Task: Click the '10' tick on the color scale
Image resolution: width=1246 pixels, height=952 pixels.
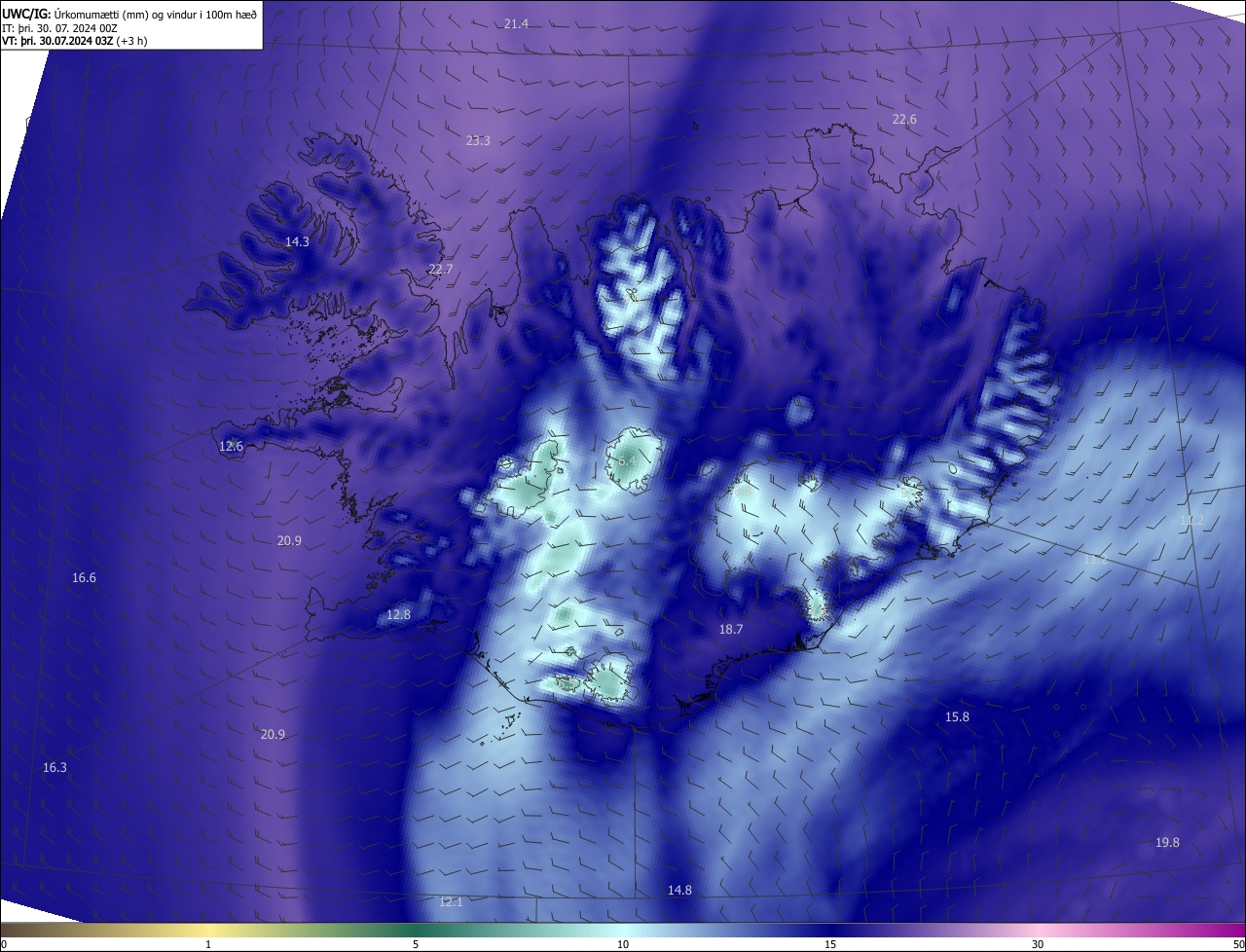Action: coord(623,944)
